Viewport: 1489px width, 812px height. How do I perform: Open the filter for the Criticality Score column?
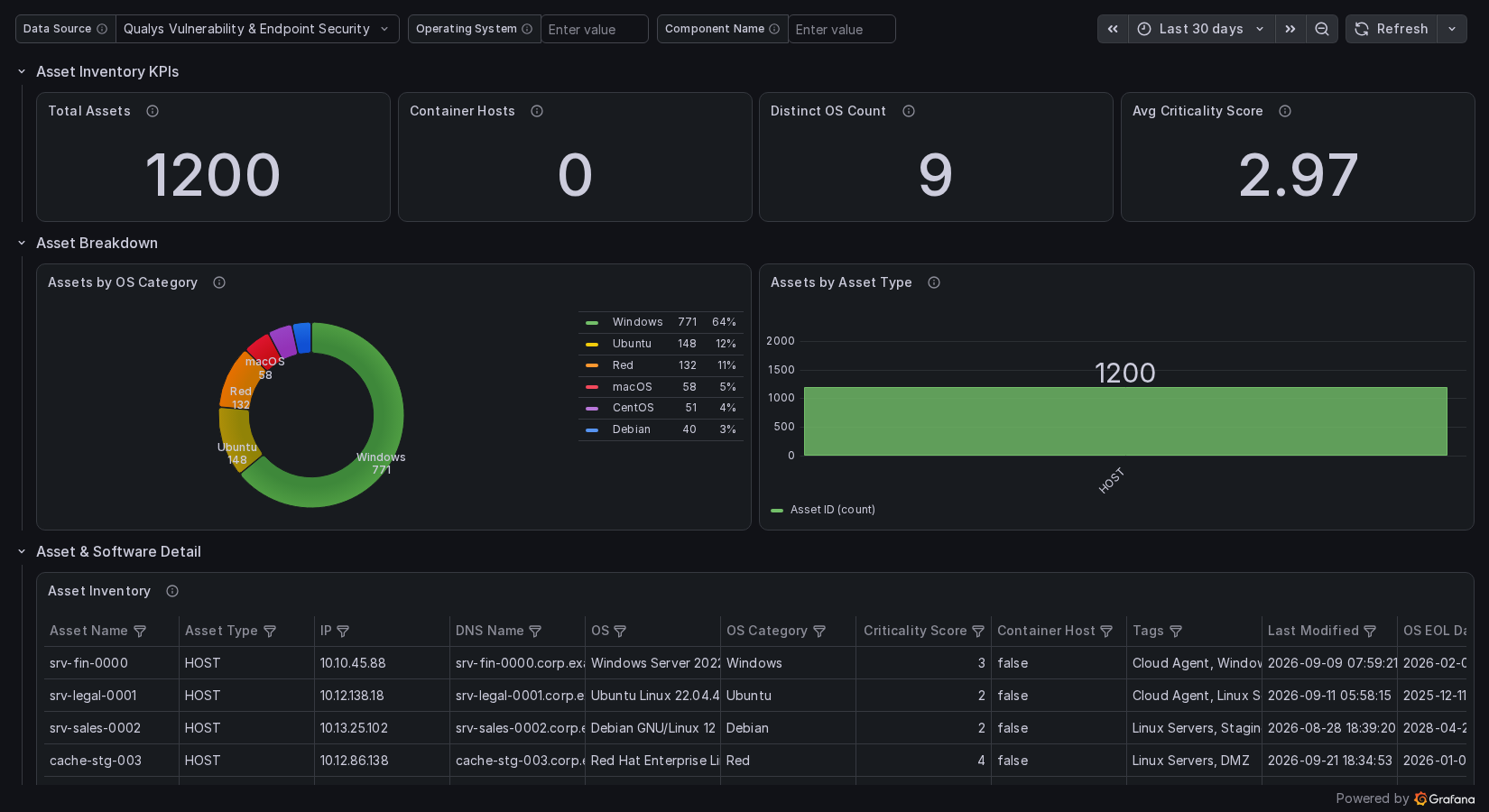coord(978,632)
